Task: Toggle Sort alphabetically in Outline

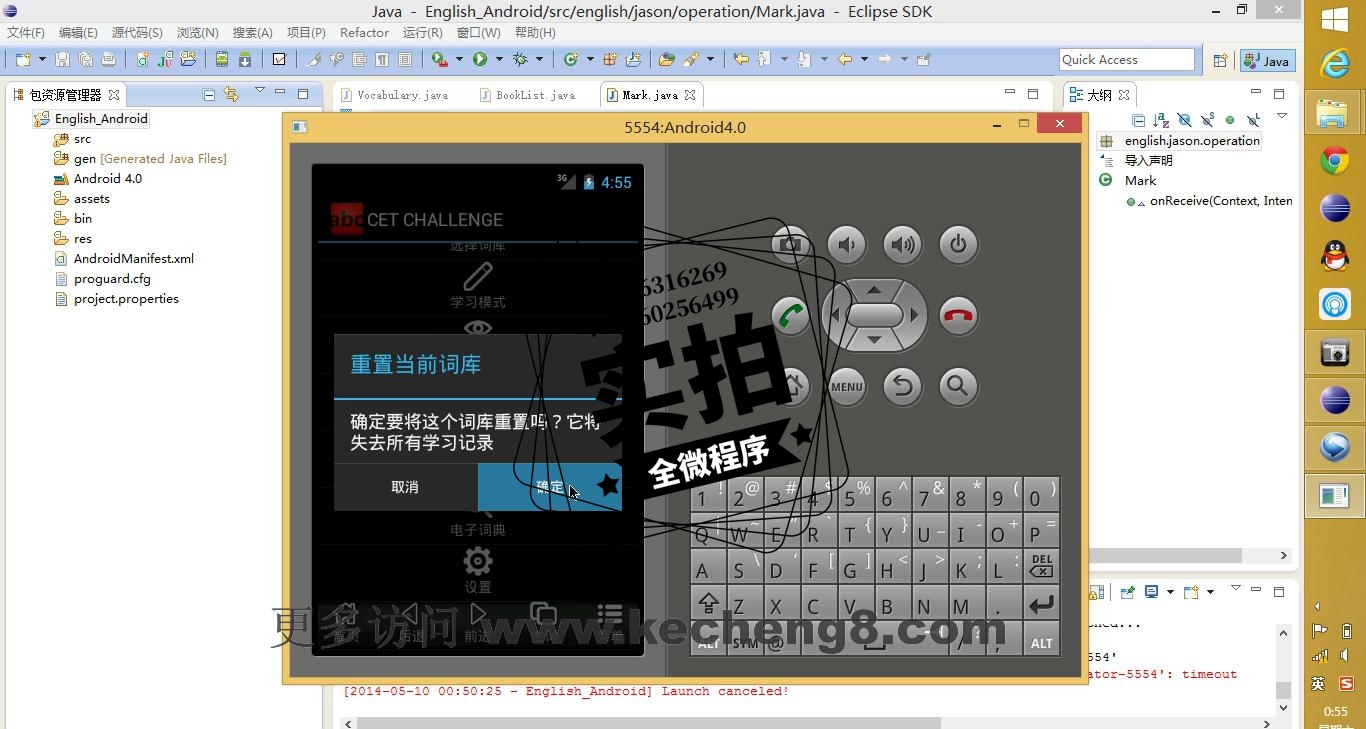Action: pyautogui.click(x=1162, y=120)
